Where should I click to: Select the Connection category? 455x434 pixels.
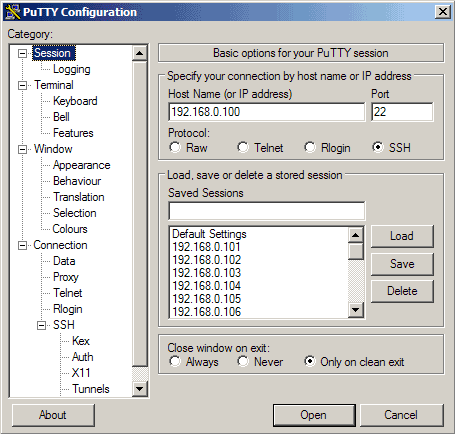(x=60, y=245)
